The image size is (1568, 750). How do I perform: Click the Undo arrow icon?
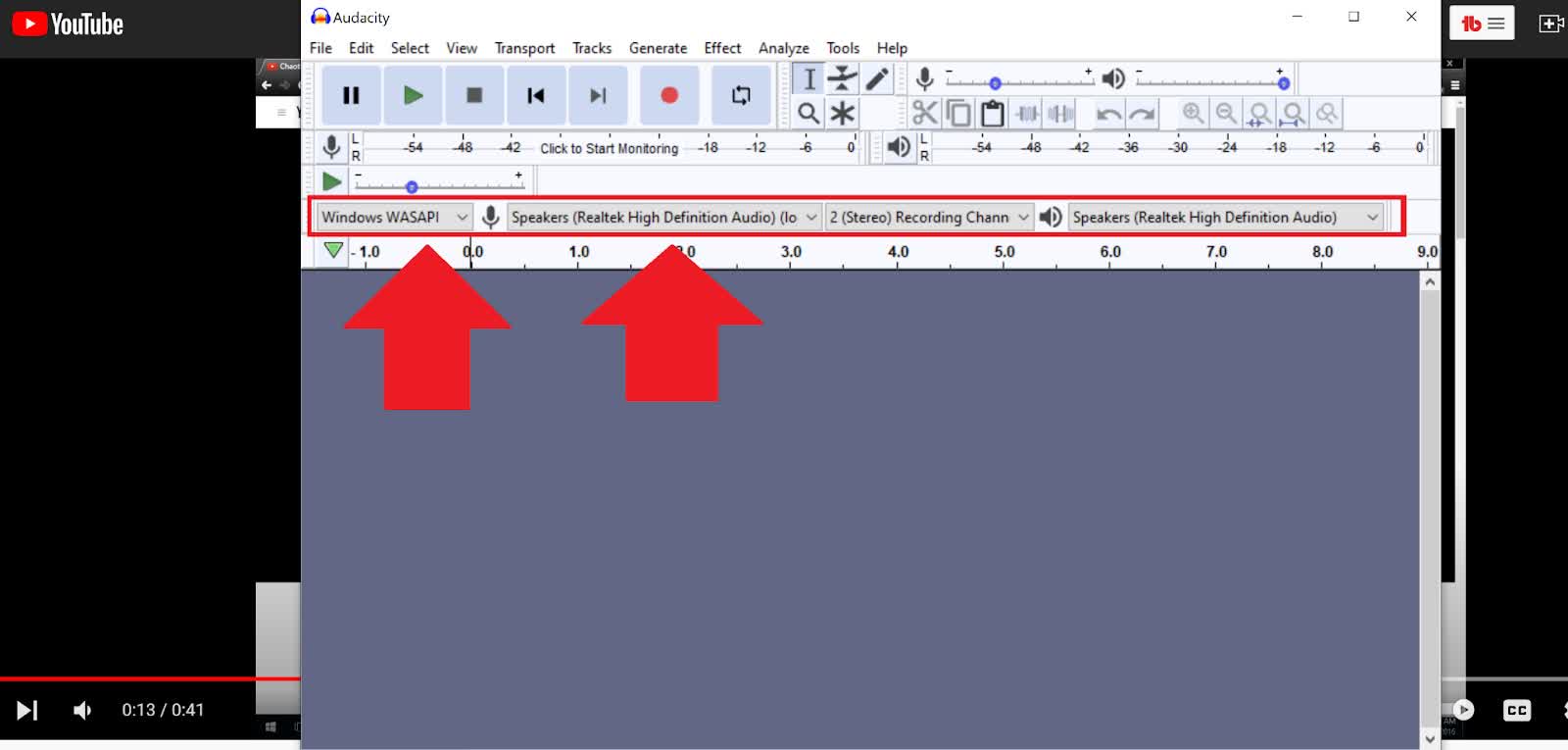1108,113
